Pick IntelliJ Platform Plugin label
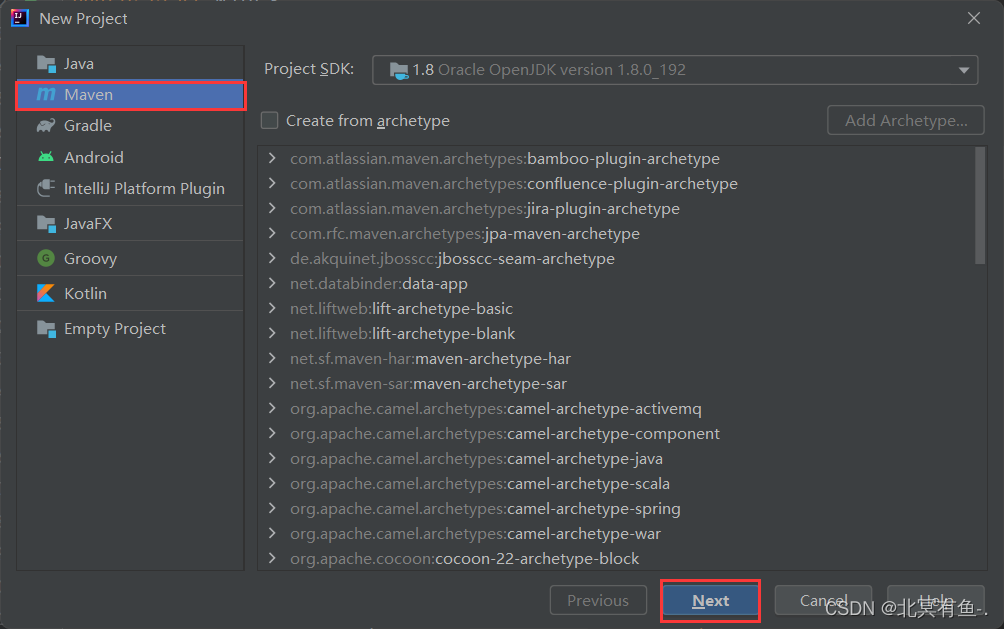 (x=144, y=188)
